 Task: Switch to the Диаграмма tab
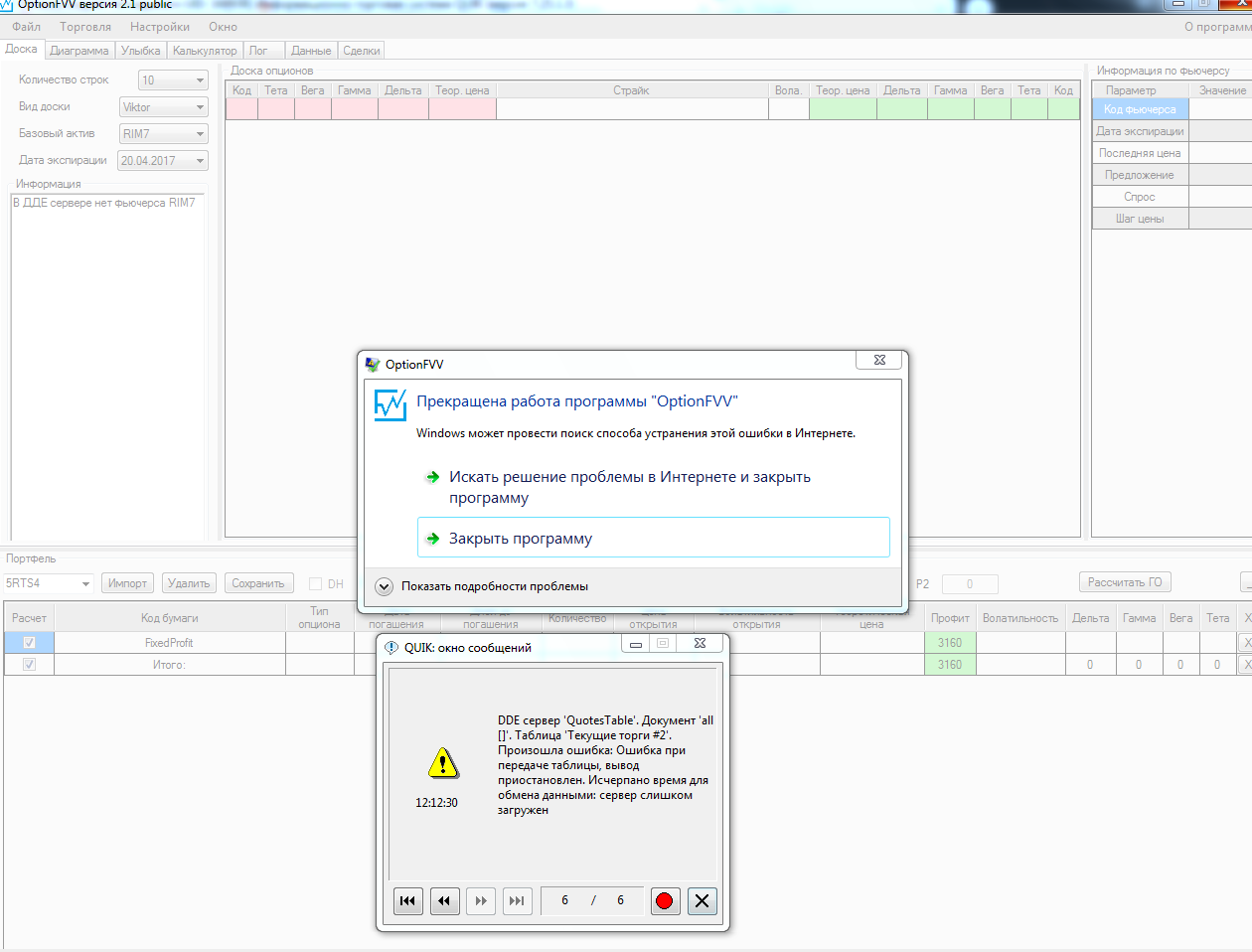(79, 51)
